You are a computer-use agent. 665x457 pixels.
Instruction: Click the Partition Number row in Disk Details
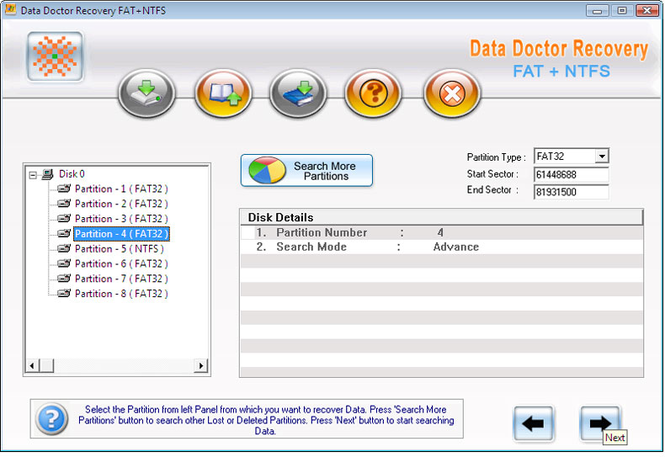tap(441, 233)
